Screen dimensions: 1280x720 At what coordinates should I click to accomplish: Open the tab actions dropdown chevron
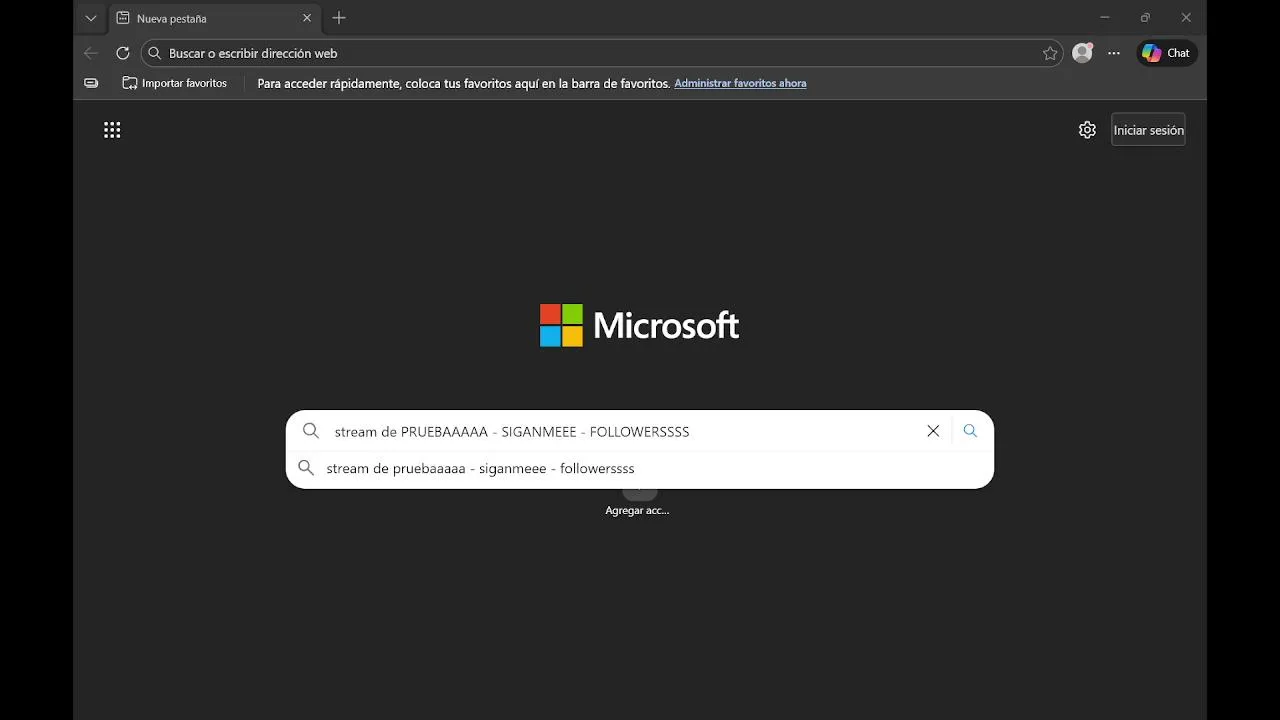pyautogui.click(x=91, y=18)
